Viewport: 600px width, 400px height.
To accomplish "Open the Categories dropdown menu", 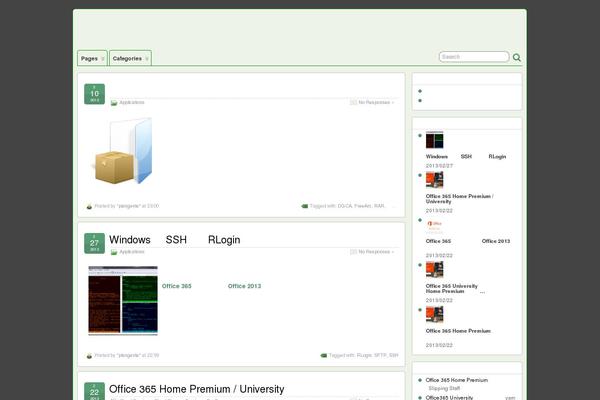I will pos(130,59).
